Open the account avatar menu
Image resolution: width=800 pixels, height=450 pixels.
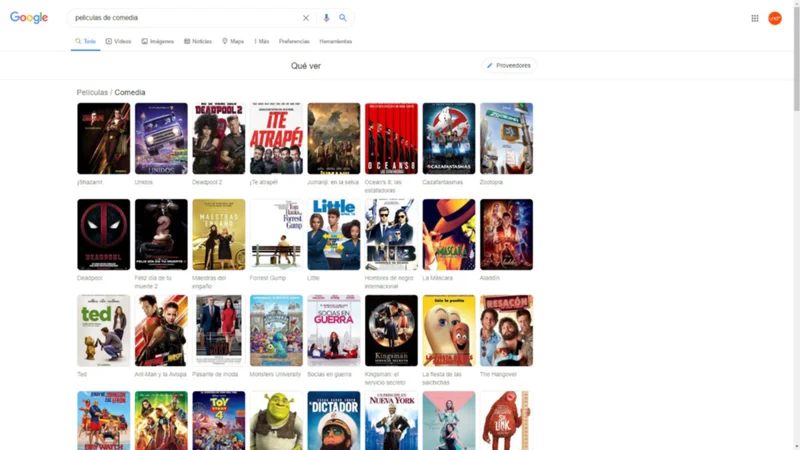point(774,18)
